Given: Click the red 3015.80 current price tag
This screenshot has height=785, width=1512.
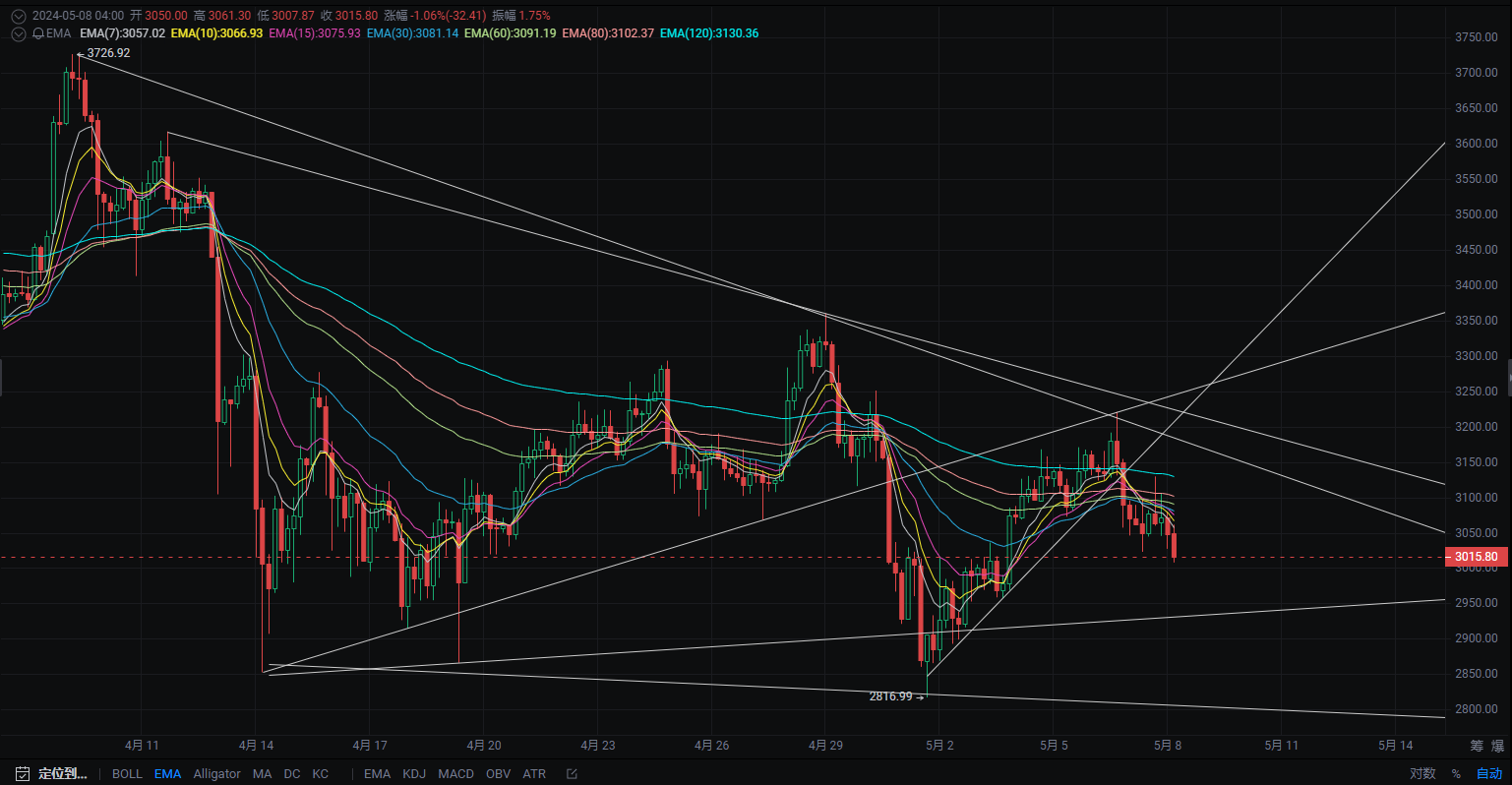Looking at the screenshot, I should coord(1476,557).
